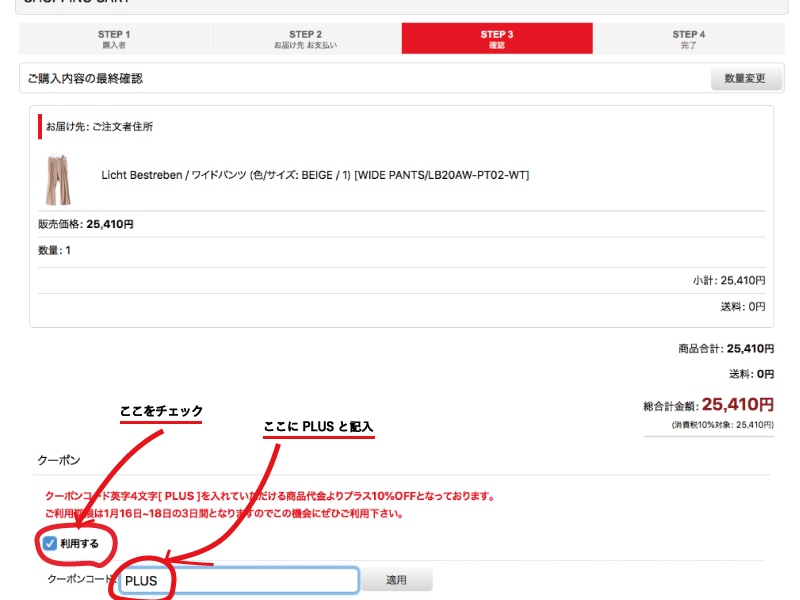Viewport: 800px width, 600px height.
Task: Click the 数量変更 quantity change button
Action: click(x=745, y=79)
